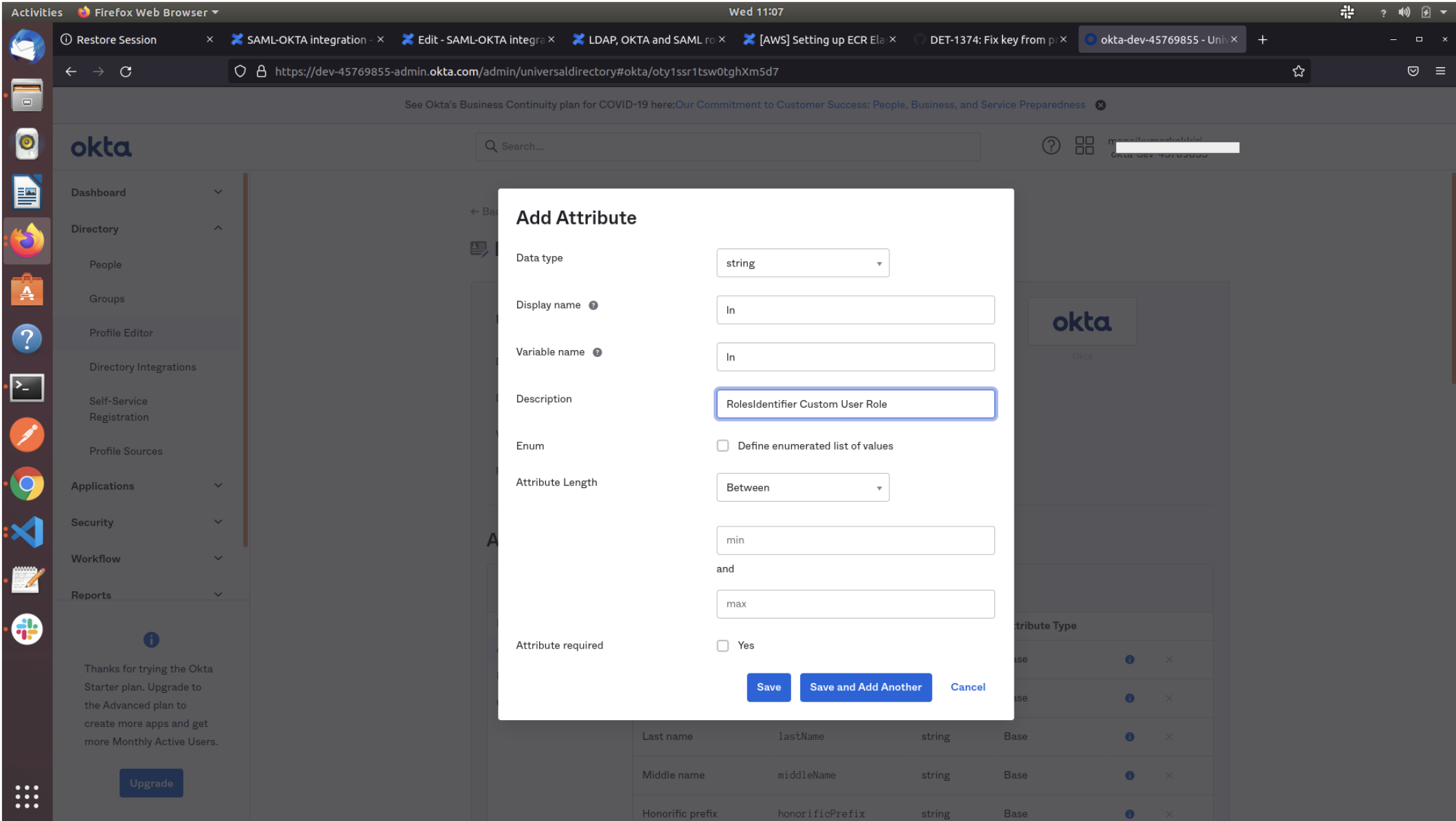This screenshot has width=1456, height=821.
Task: Check the Attribute required Yes box
Action: coord(723,645)
